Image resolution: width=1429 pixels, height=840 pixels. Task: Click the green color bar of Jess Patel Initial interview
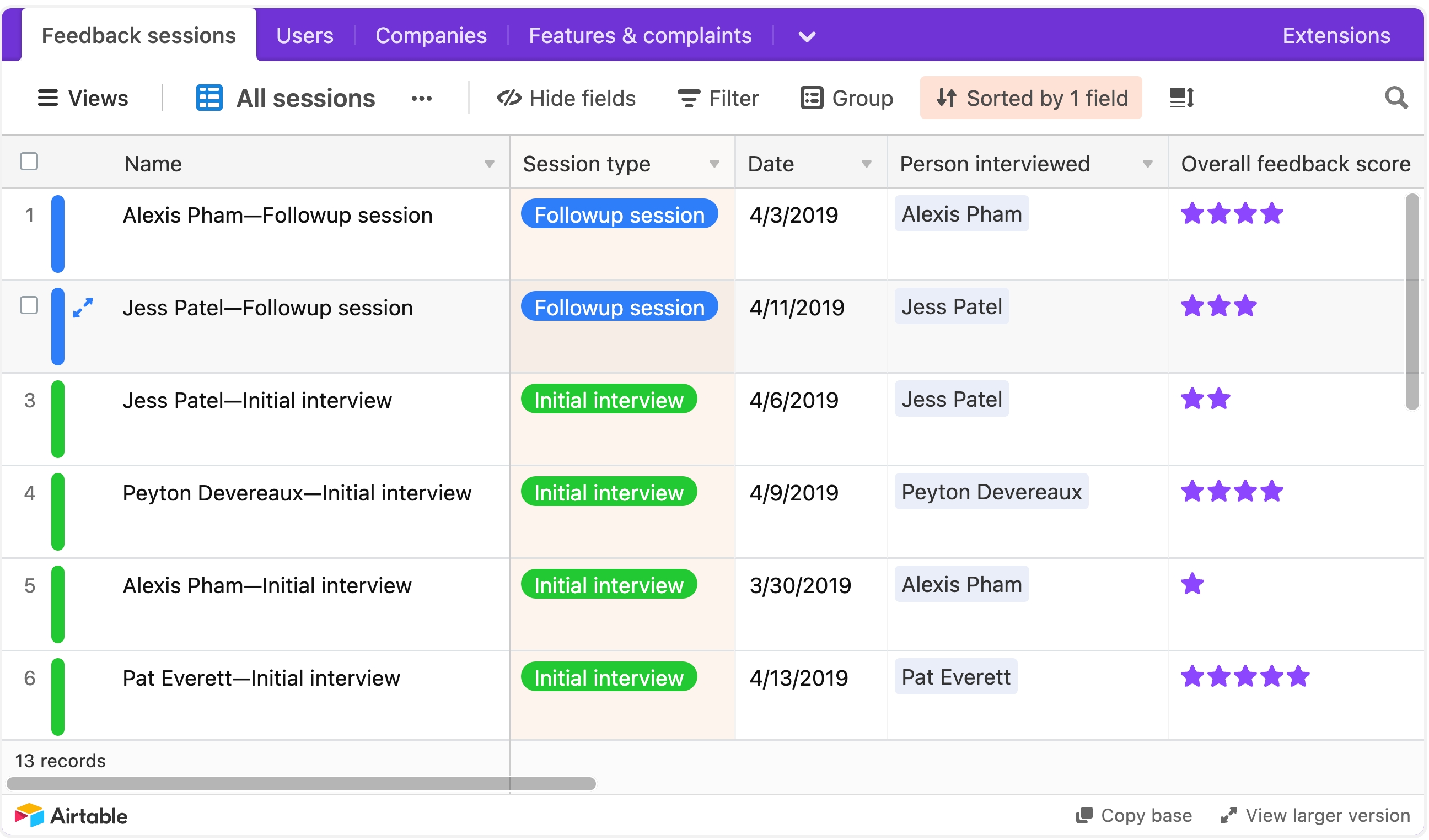[58, 419]
